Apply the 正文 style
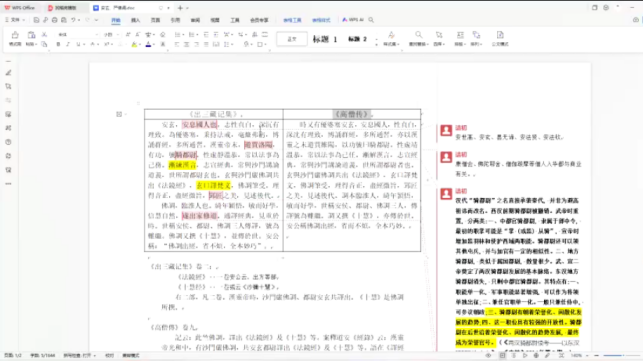Screen dimensions: 644x361 click(292, 39)
